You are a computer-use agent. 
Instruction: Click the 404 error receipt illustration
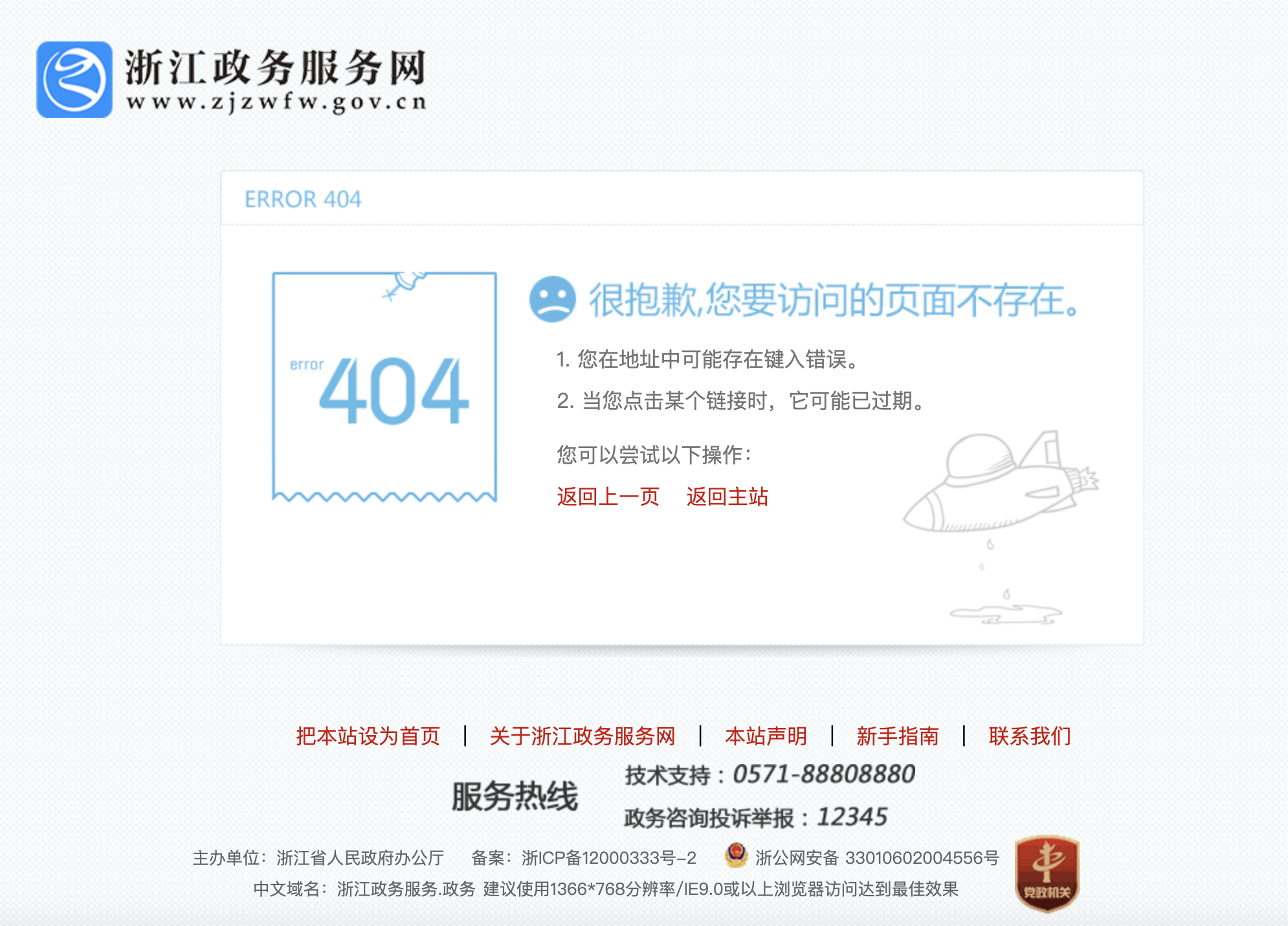point(384,387)
